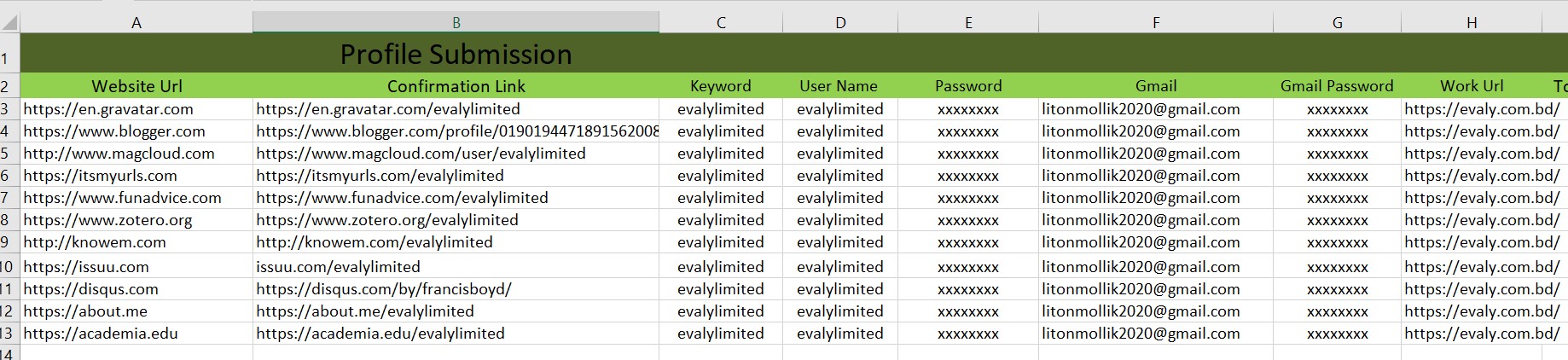This screenshot has height=360, width=1568.
Task: Click row 13 header
Action: click(x=7, y=334)
